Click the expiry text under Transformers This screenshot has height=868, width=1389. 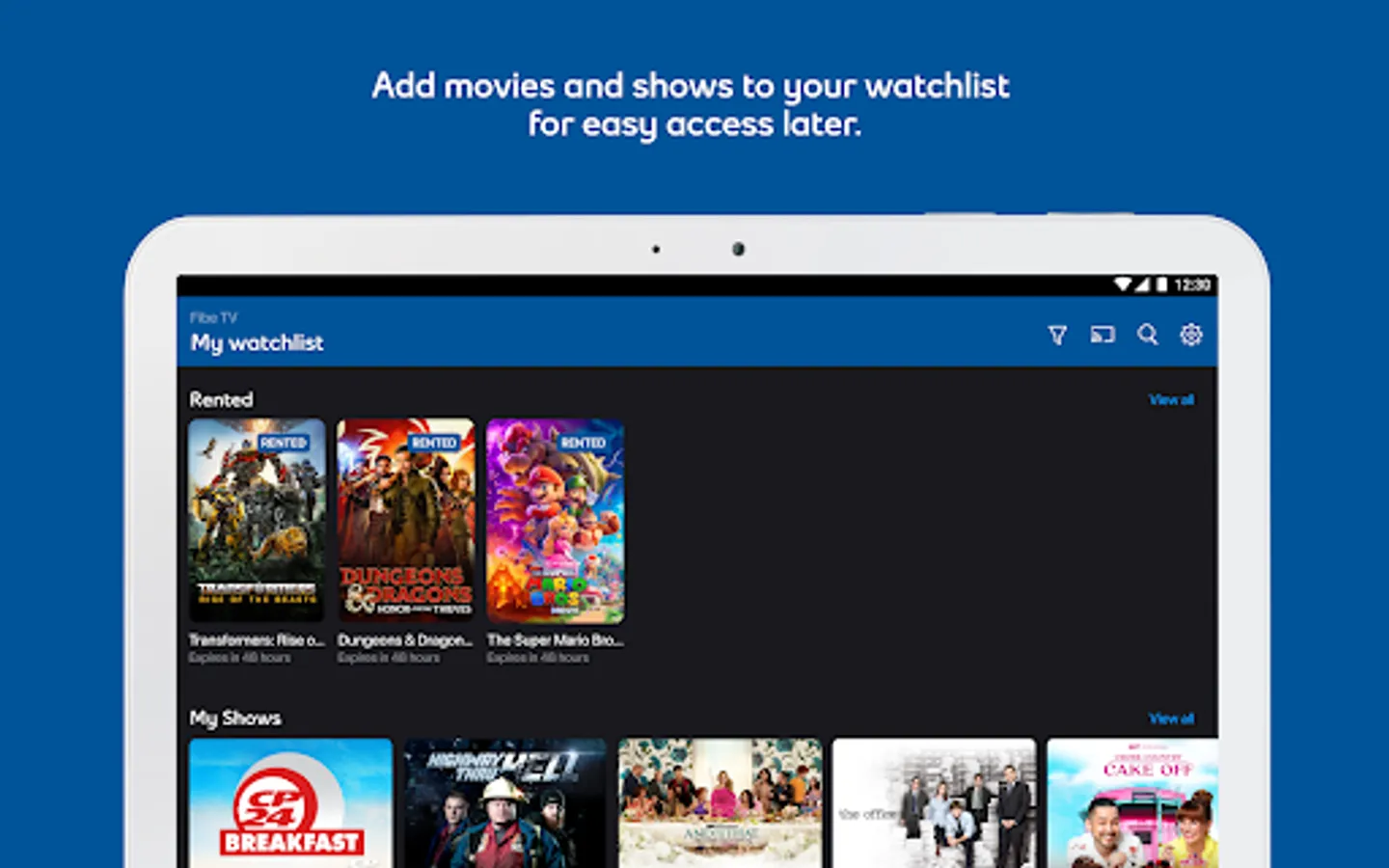(x=239, y=658)
